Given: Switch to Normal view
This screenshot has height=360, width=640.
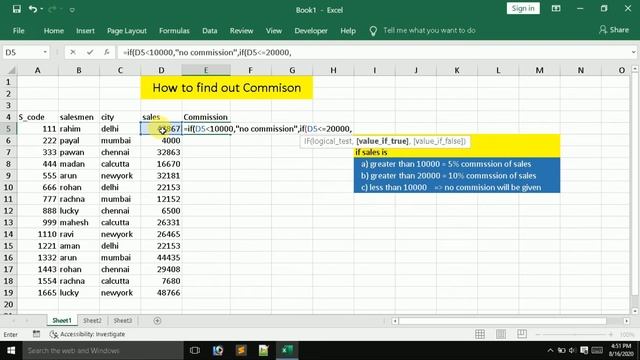Looking at the screenshot, I should pyautogui.click(x=480, y=334).
